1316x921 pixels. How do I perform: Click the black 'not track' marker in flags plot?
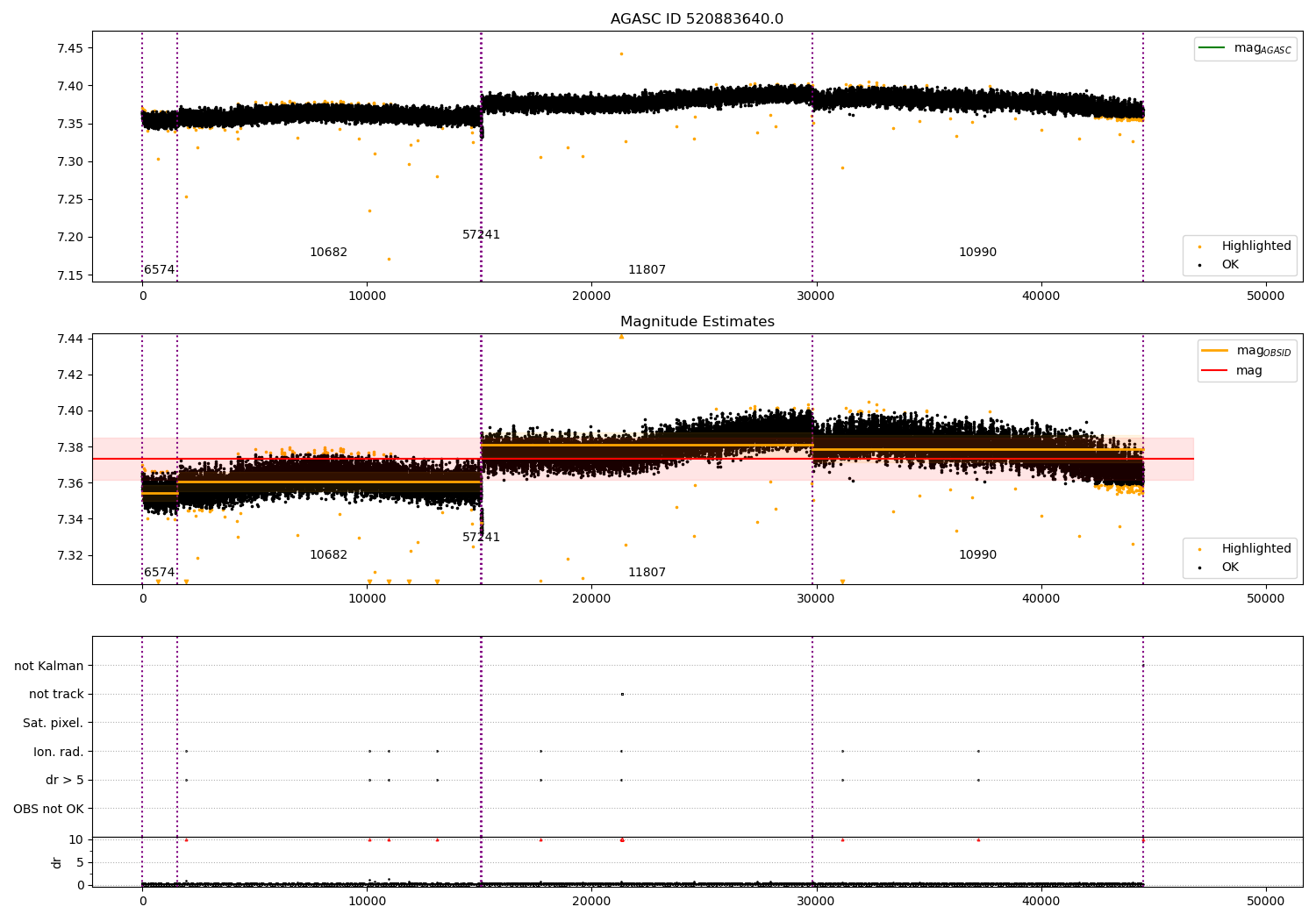point(622,694)
